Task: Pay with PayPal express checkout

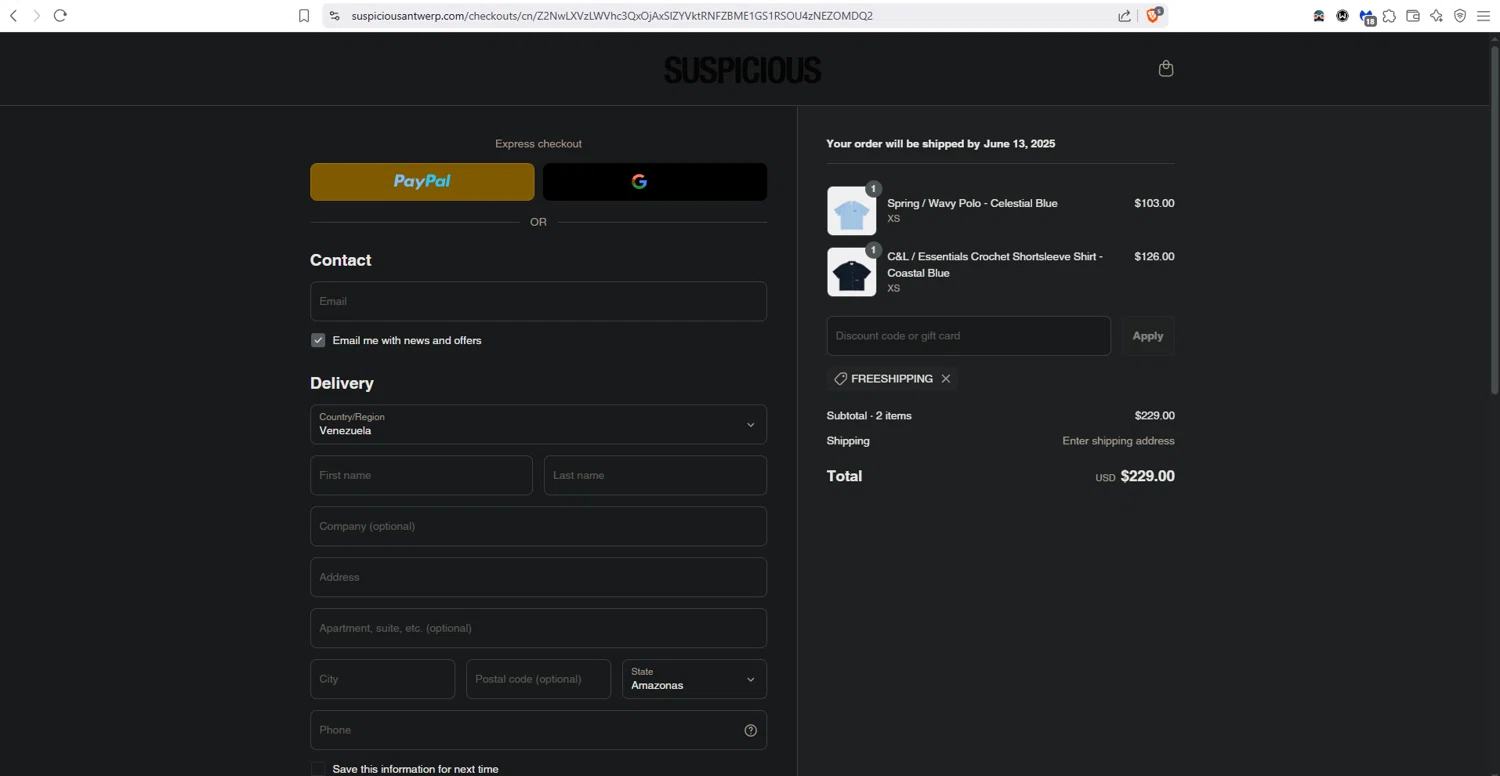Action: click(x=422, y=182)
